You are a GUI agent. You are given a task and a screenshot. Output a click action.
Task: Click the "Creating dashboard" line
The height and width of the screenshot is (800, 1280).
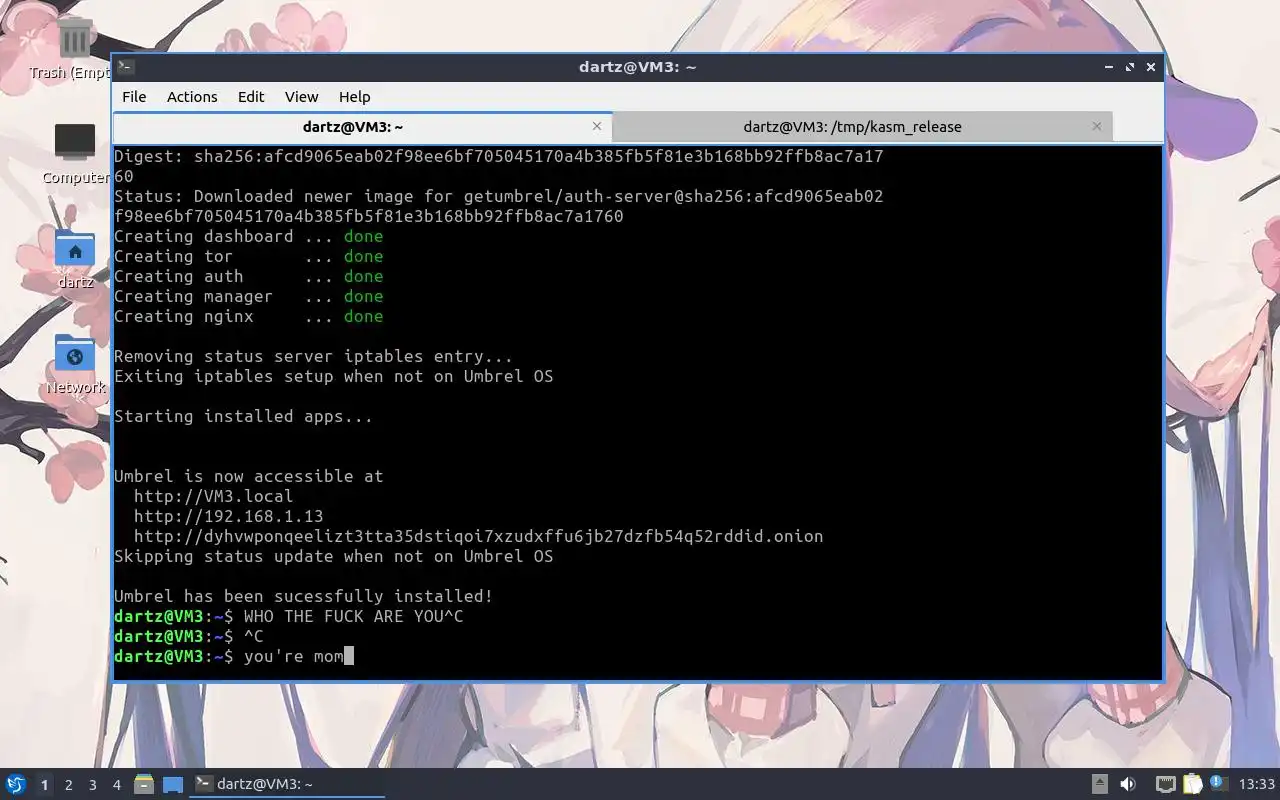click(x=248, y=236)
